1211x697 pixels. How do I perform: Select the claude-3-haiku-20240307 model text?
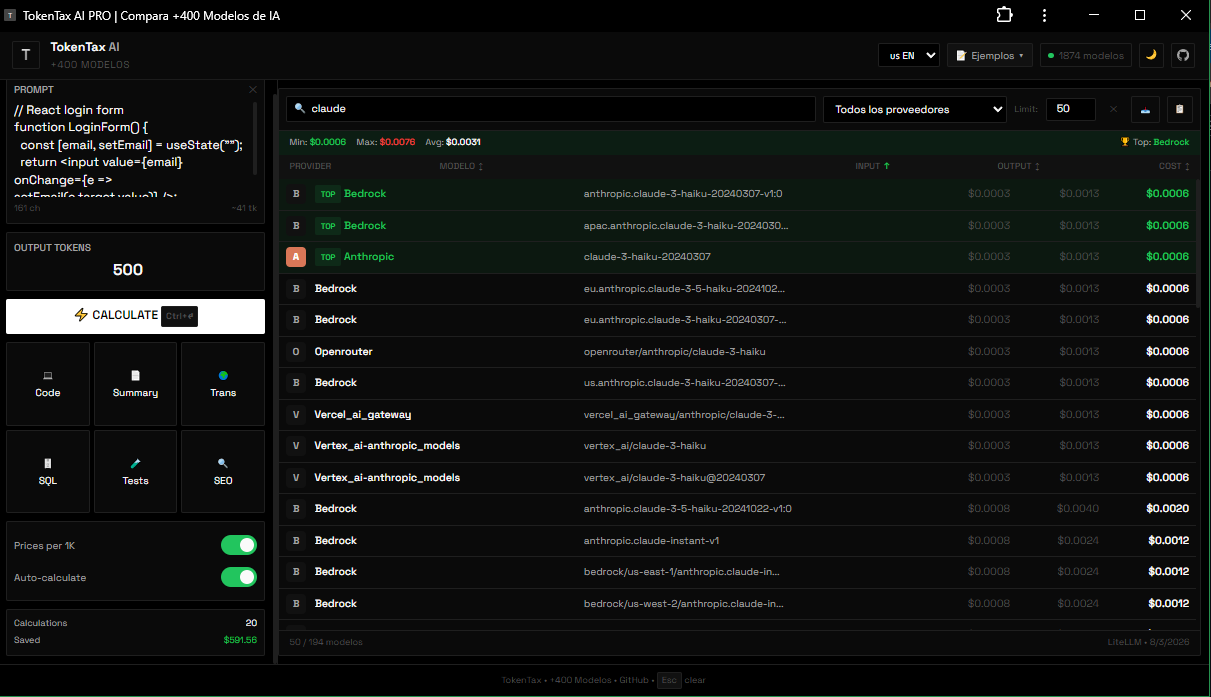click(647, 257)
